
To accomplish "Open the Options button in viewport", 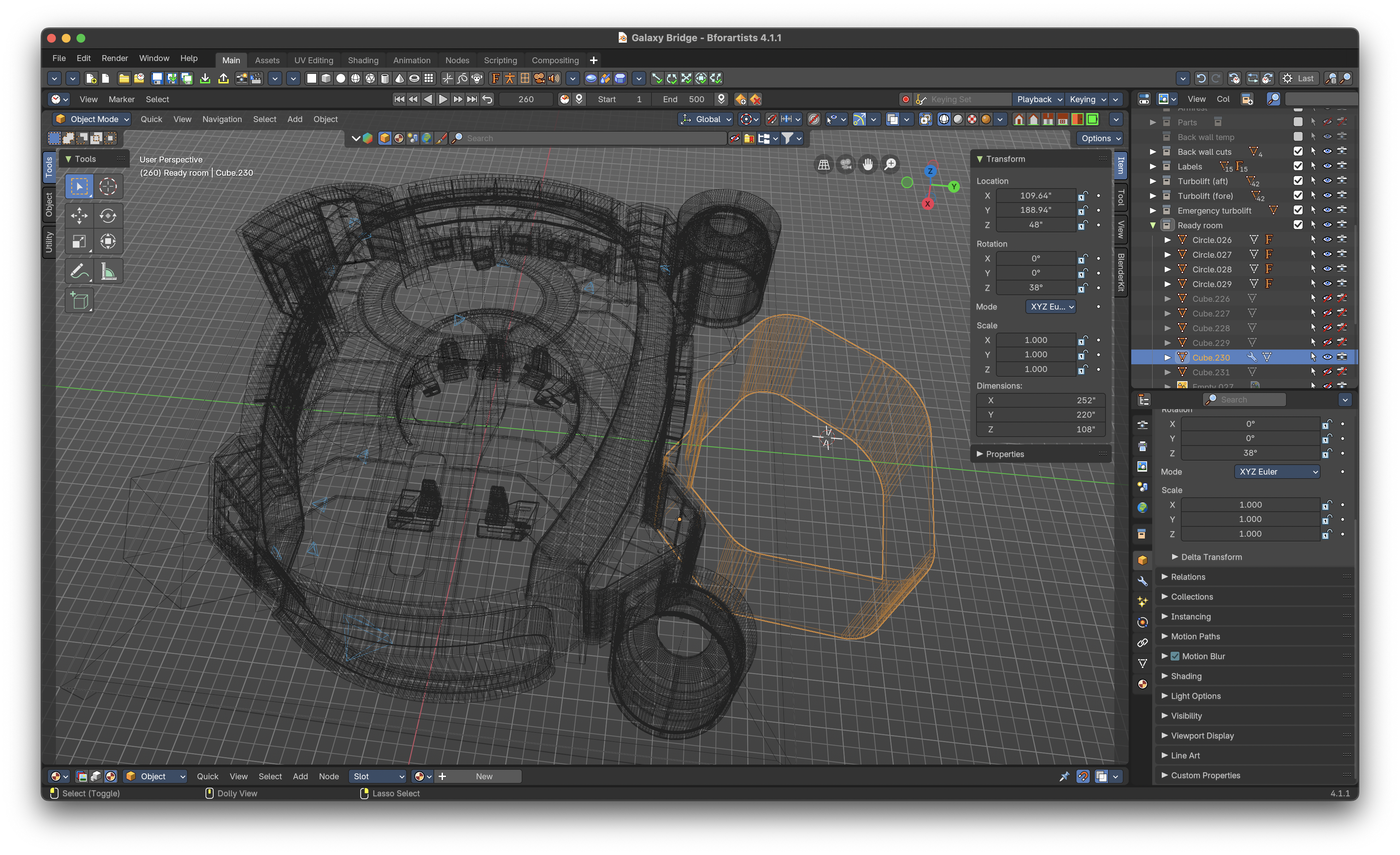I will click(1101, 138).
